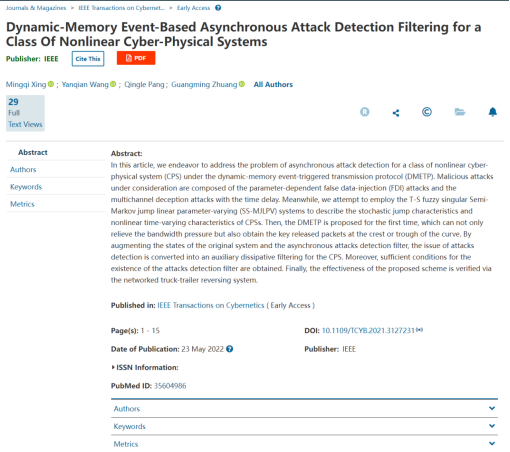510x452 pixels.
Task: Click the R rights and permissions icon
Action: [365, 112]
